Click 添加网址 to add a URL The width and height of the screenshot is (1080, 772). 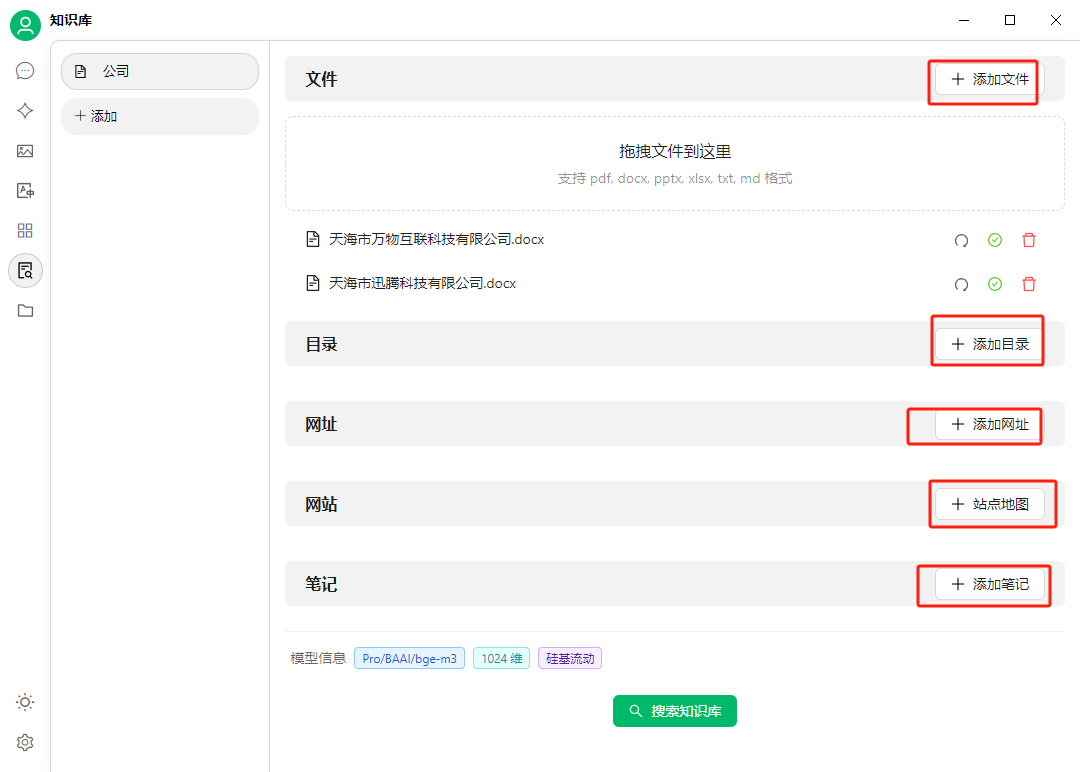975,426
